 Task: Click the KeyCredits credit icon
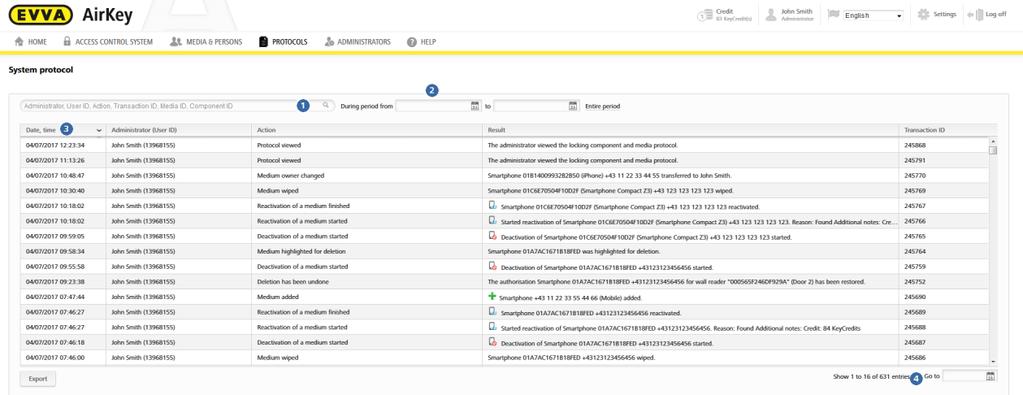coord(704,15)
